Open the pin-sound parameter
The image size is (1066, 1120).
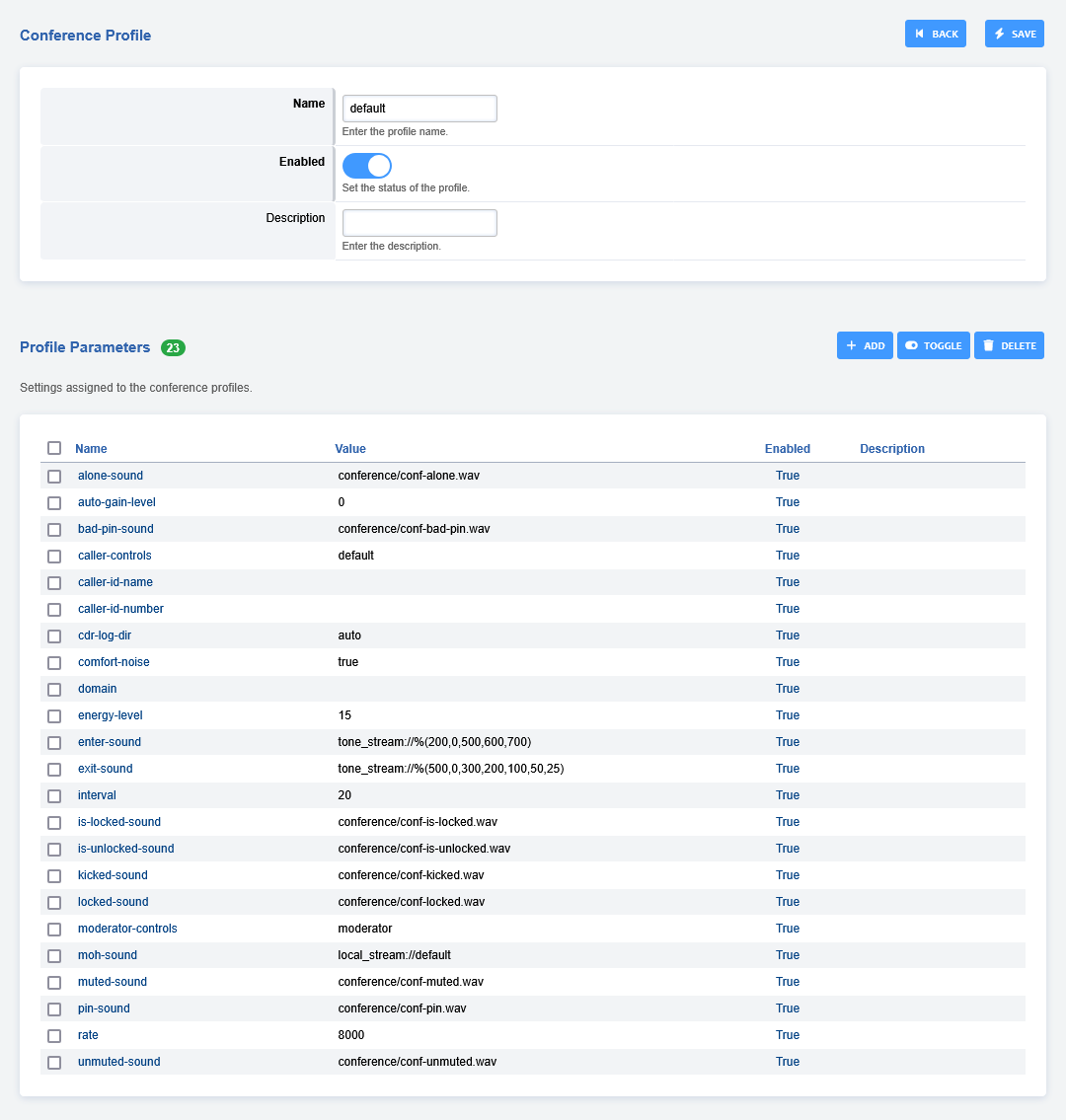click(x=104, y=1008)
